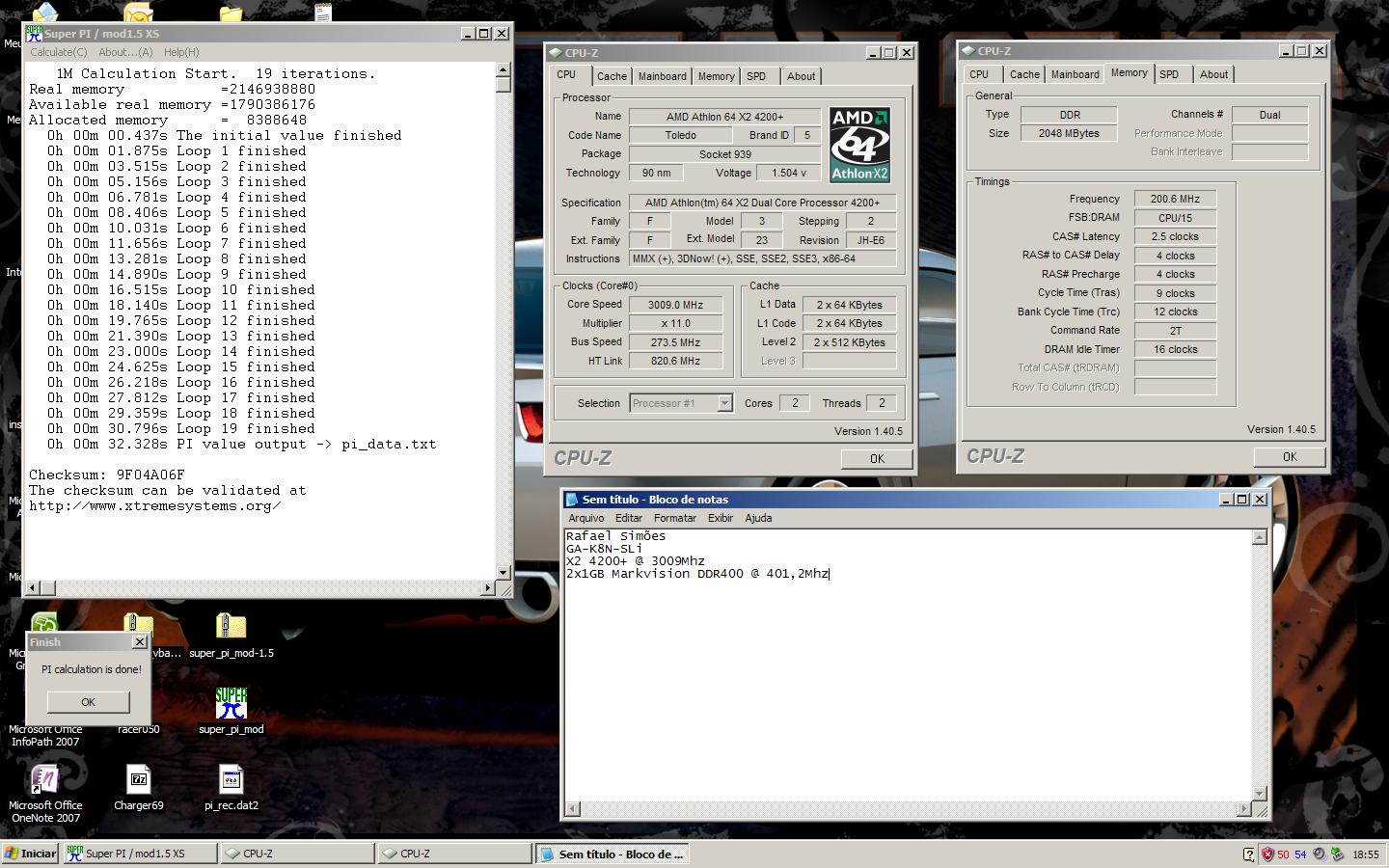Open Formatar menu in Notepad
Viewport: 1389px width, 868px height.
coord(674,518)
